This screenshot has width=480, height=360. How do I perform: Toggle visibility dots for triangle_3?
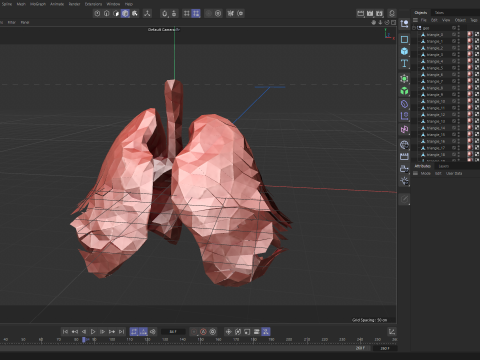click(459, 55)
